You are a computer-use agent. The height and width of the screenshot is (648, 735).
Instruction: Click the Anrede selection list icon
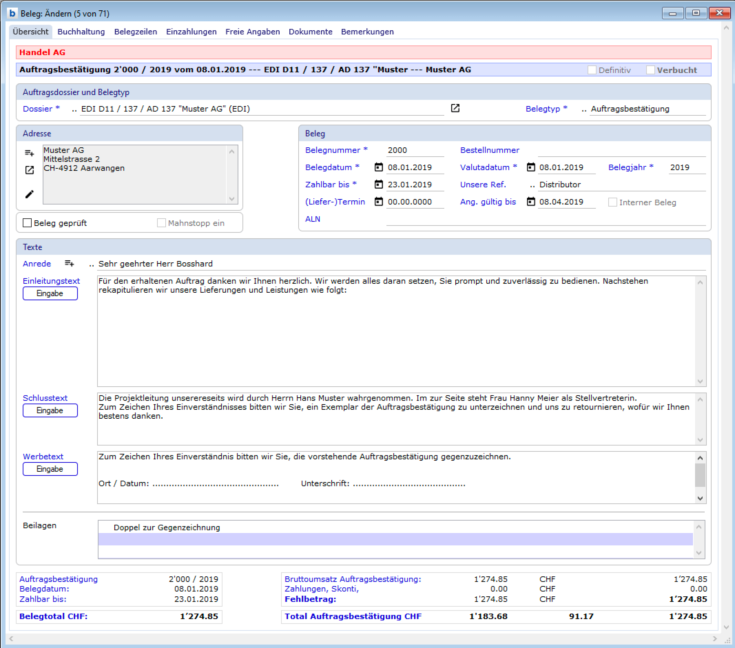[69, 263]
